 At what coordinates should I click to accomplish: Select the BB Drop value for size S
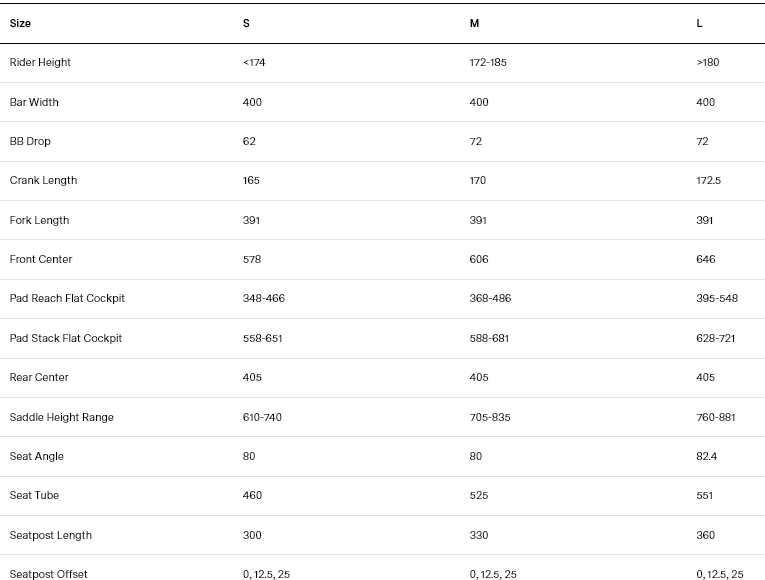click(x=250, y=141)
